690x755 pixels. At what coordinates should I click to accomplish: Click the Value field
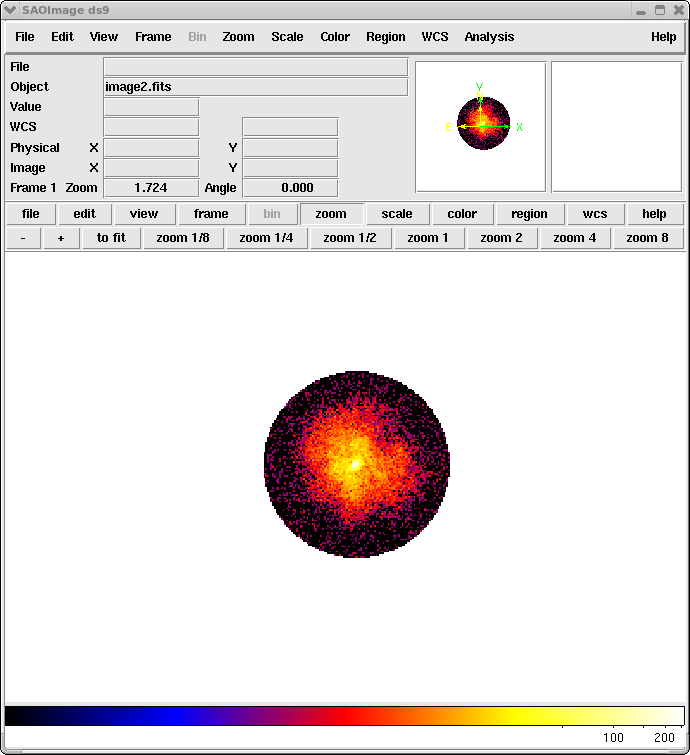(x=151, y=107)
